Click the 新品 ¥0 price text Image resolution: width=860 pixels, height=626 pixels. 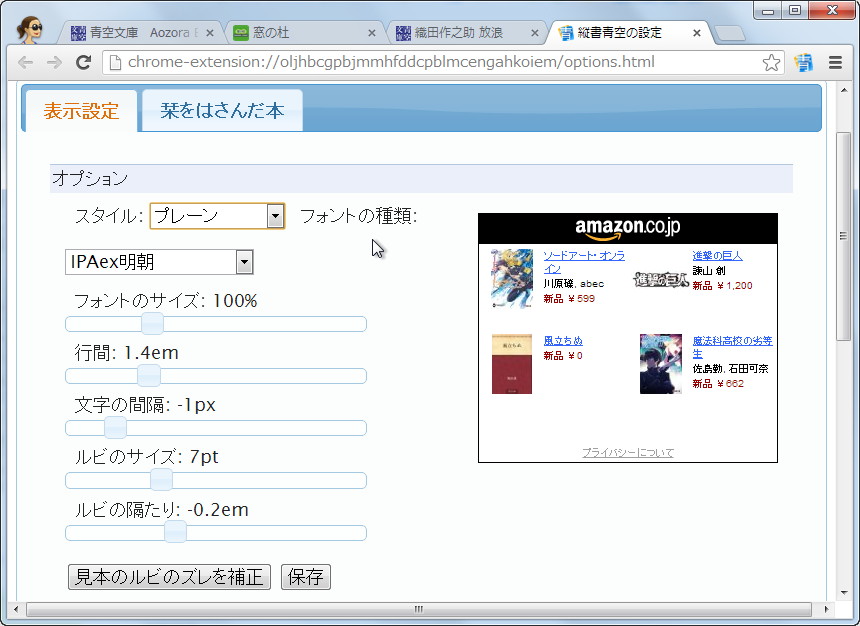click(563, 356)
